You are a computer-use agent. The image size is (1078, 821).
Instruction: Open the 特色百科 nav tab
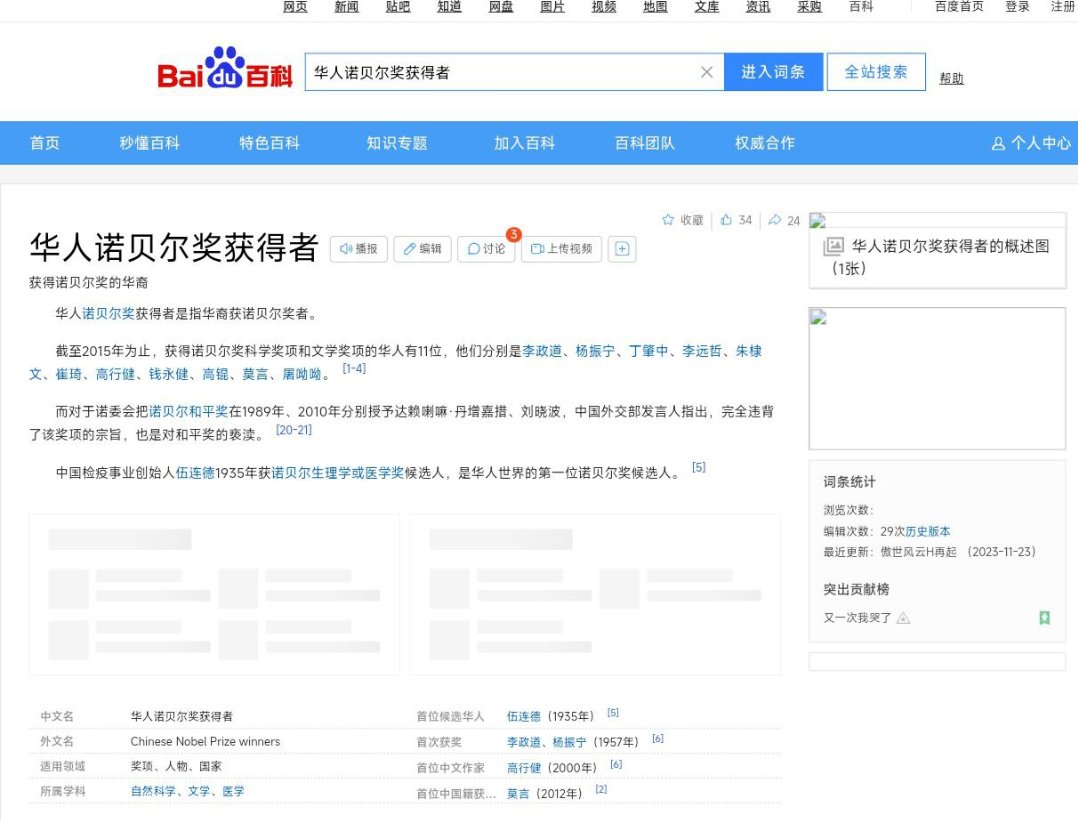[x=270, y=143]
